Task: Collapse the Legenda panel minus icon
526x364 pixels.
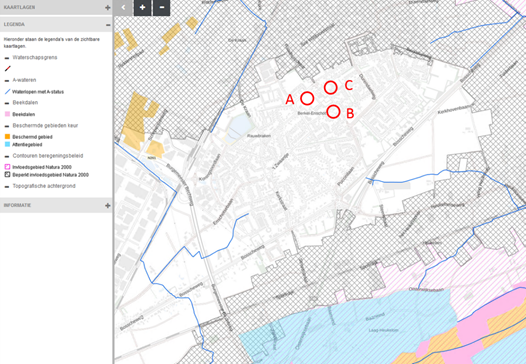Action: [x=108, y=25]
